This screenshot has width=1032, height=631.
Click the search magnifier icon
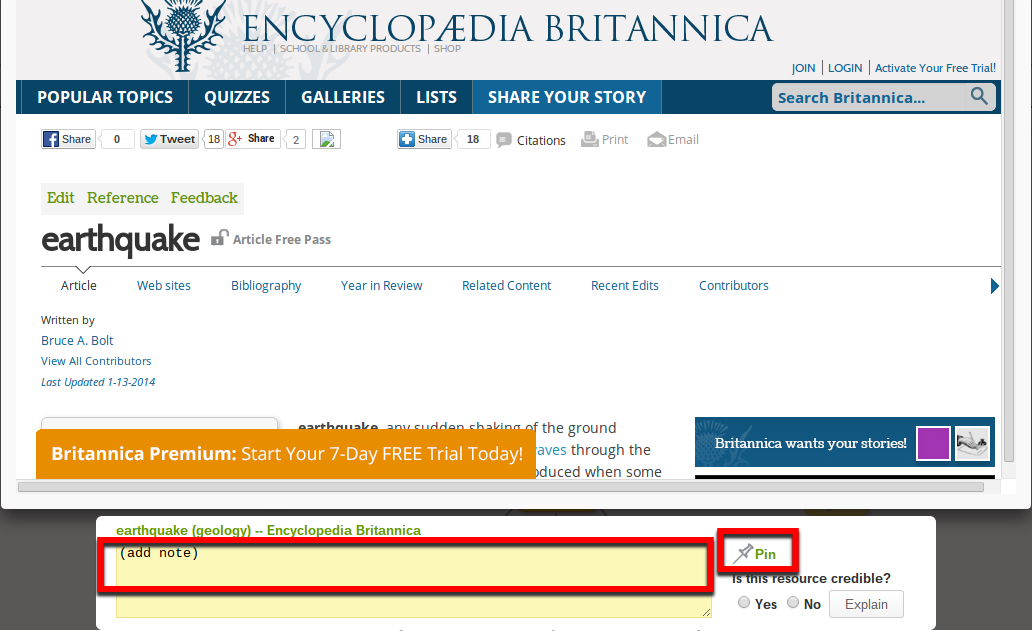979,97
